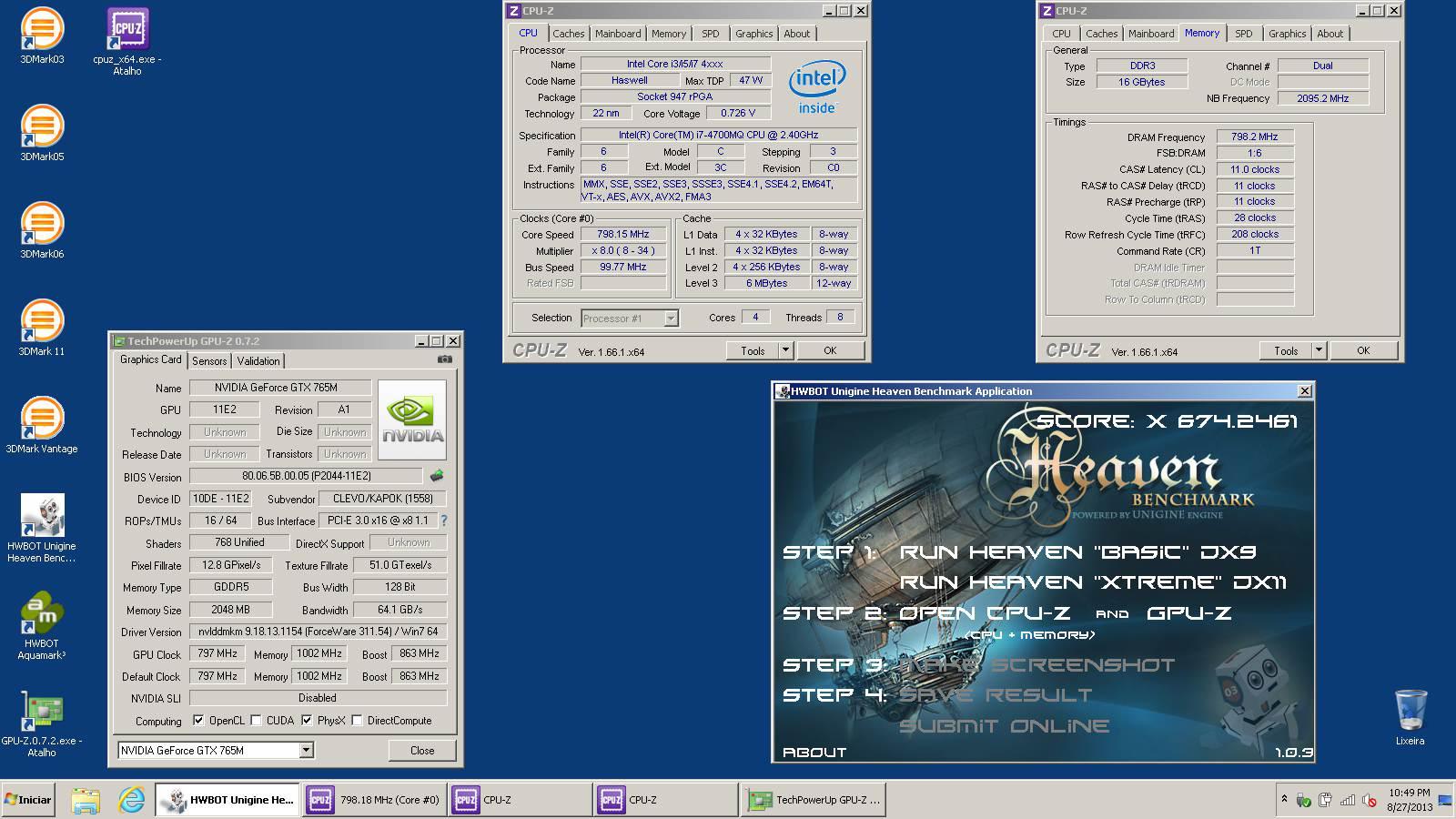This screenshot has height=819, width=1456.
Task: Switch to Mainboard tab in left CPU-Z
Action: click(618, 34)
